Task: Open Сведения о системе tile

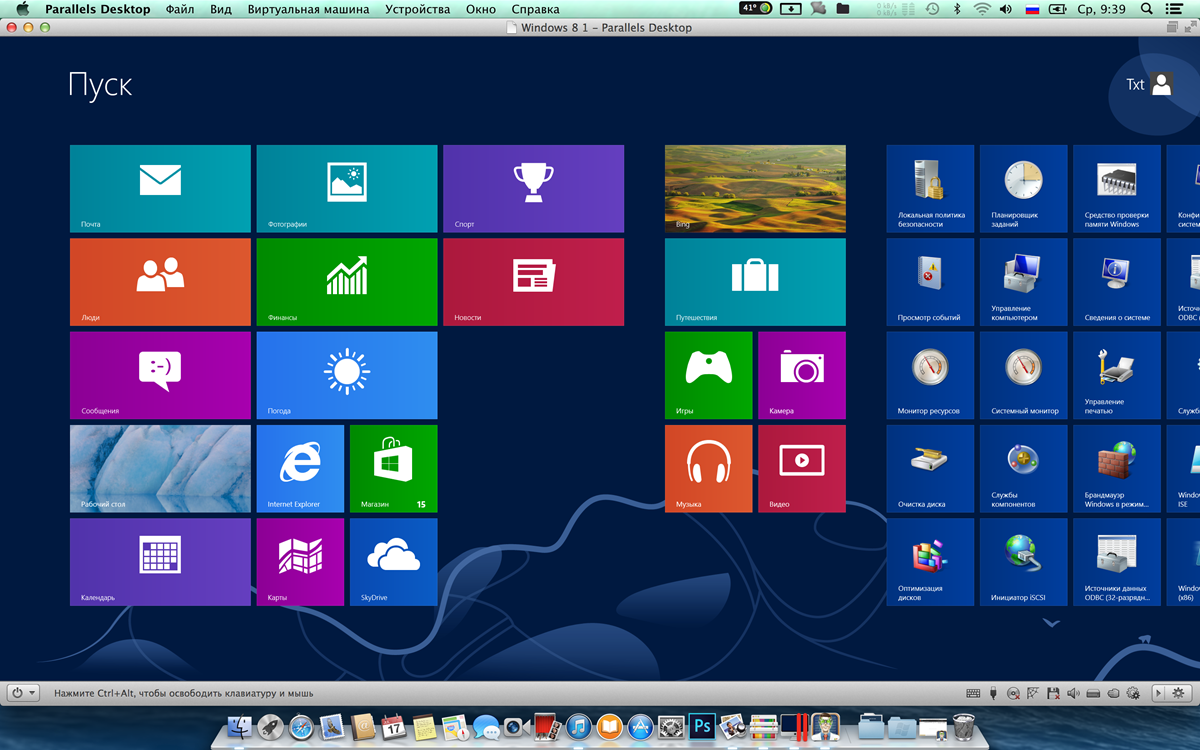Action: point(1117,282)
